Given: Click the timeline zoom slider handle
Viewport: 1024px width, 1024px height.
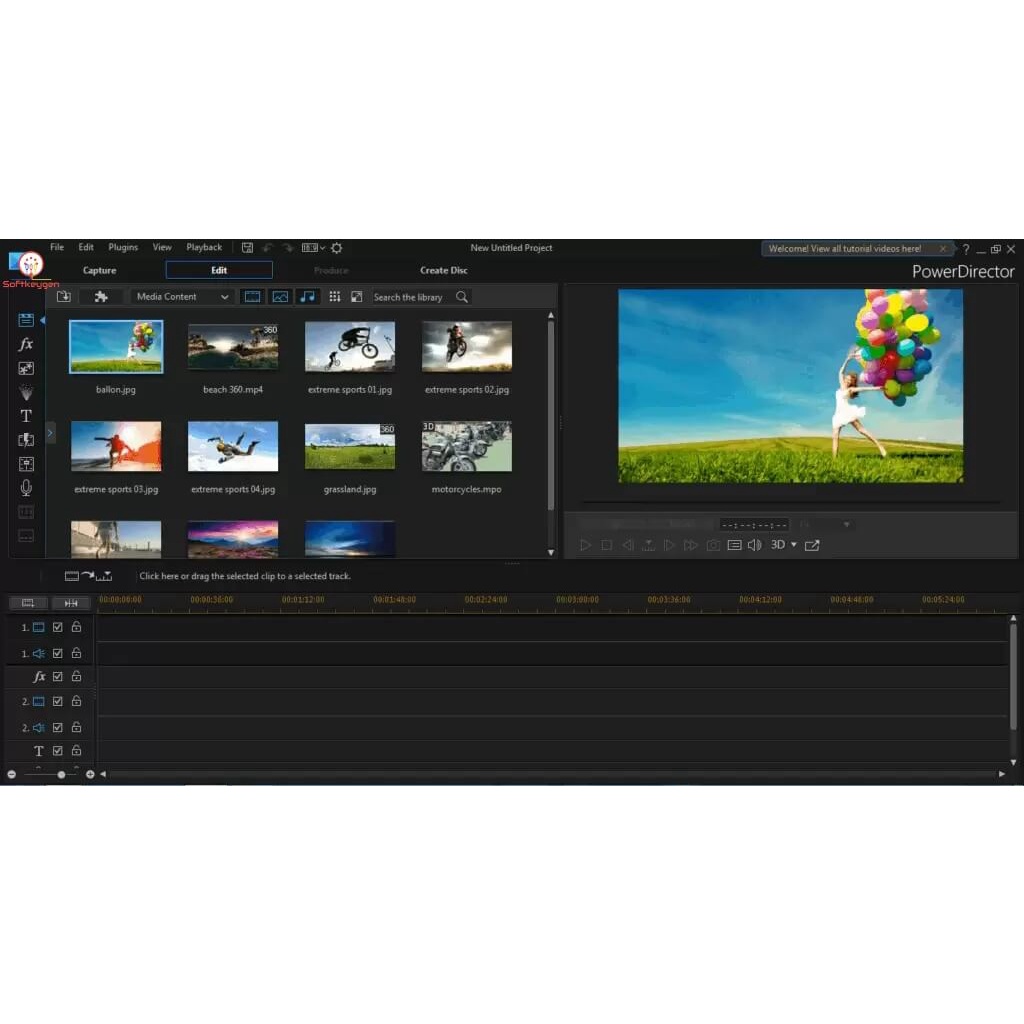Looking at the screenshot, I should [61, 775].
